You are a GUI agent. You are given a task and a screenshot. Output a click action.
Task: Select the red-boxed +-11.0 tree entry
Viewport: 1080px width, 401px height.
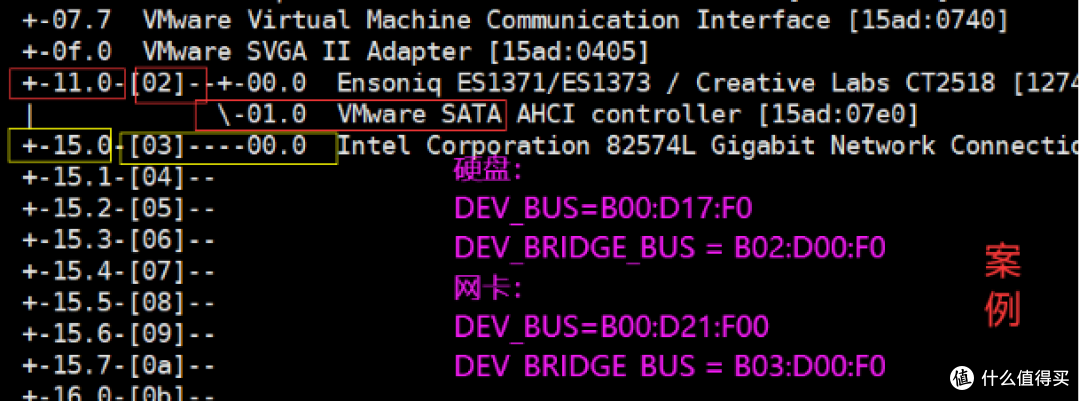click(68, 83)
